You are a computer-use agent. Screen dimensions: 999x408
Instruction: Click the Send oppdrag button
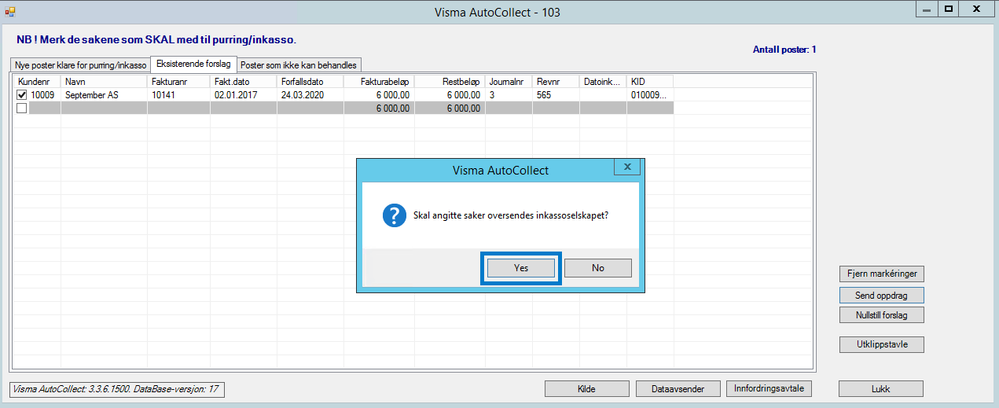click(881, 295)
